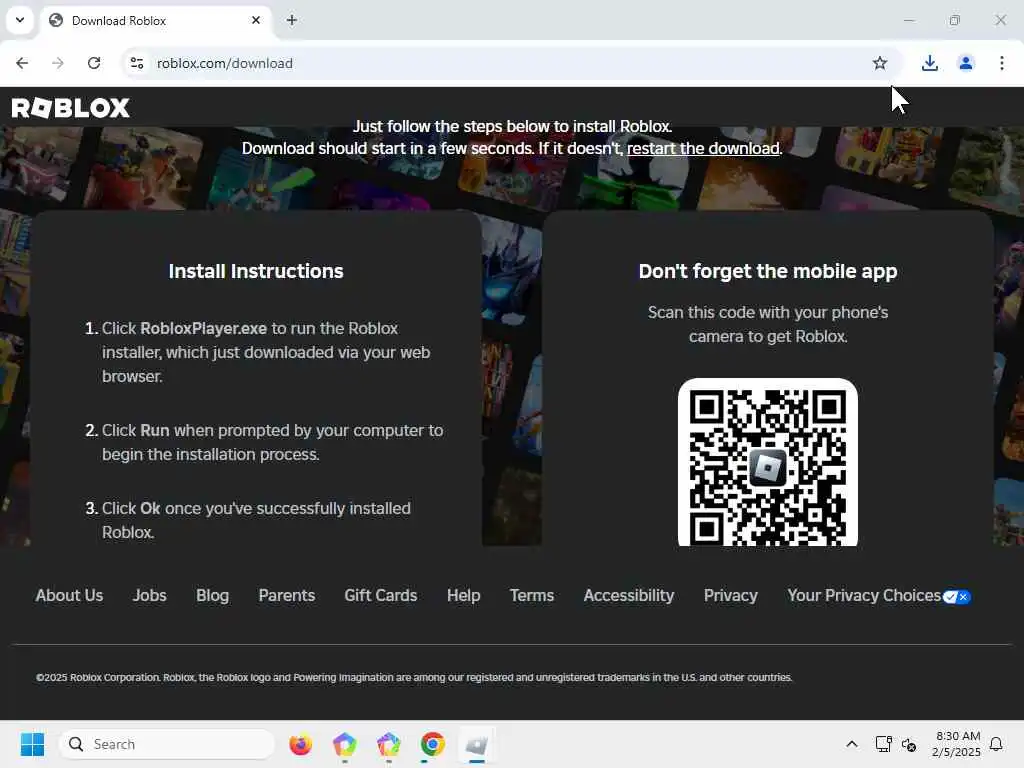Show hidden system tray icons
This screenshot has height=768, width=1024.
click(x=852, y=744)
